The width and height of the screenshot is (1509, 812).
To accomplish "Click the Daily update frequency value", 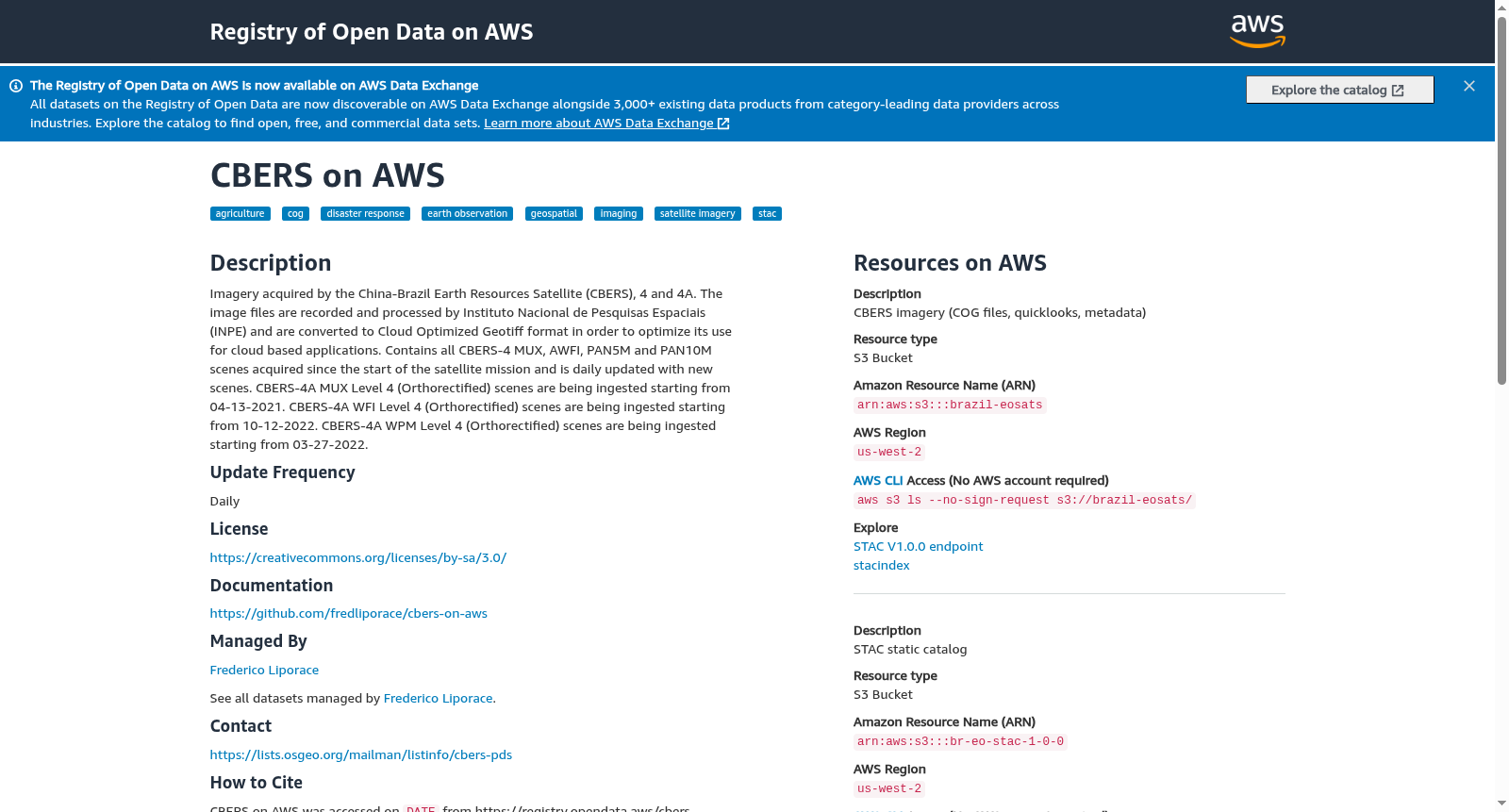I will coord(224,501).
